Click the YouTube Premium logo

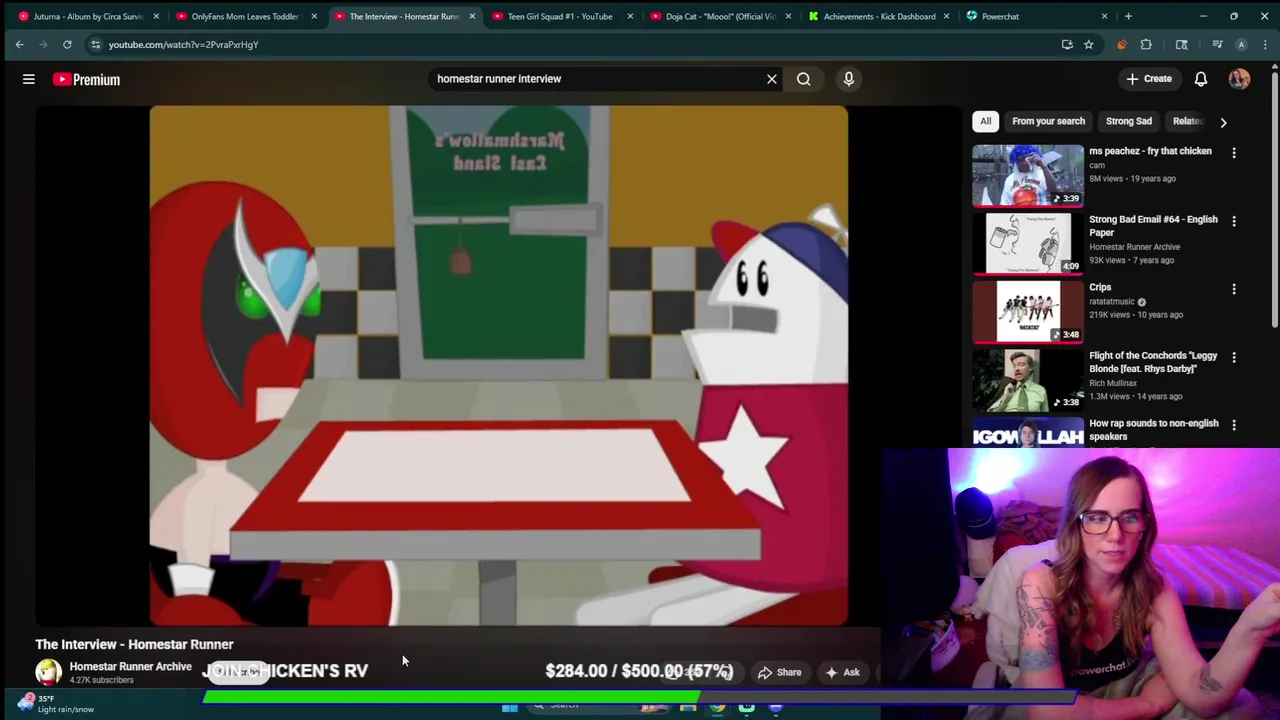[87, 79]
